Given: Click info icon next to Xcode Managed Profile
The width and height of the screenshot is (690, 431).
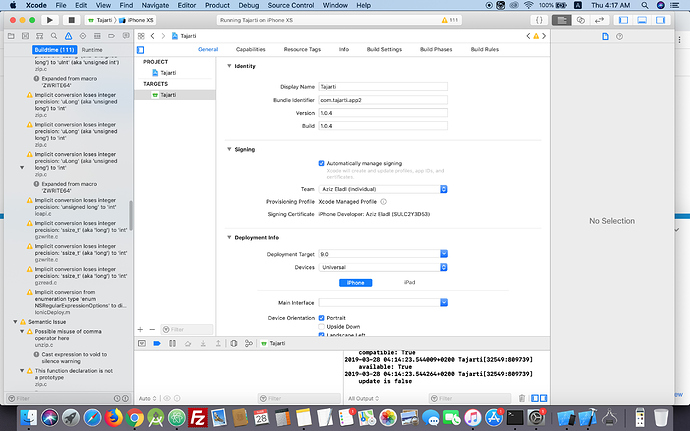Looking at the screenshot, I should (x=383, y=202).
